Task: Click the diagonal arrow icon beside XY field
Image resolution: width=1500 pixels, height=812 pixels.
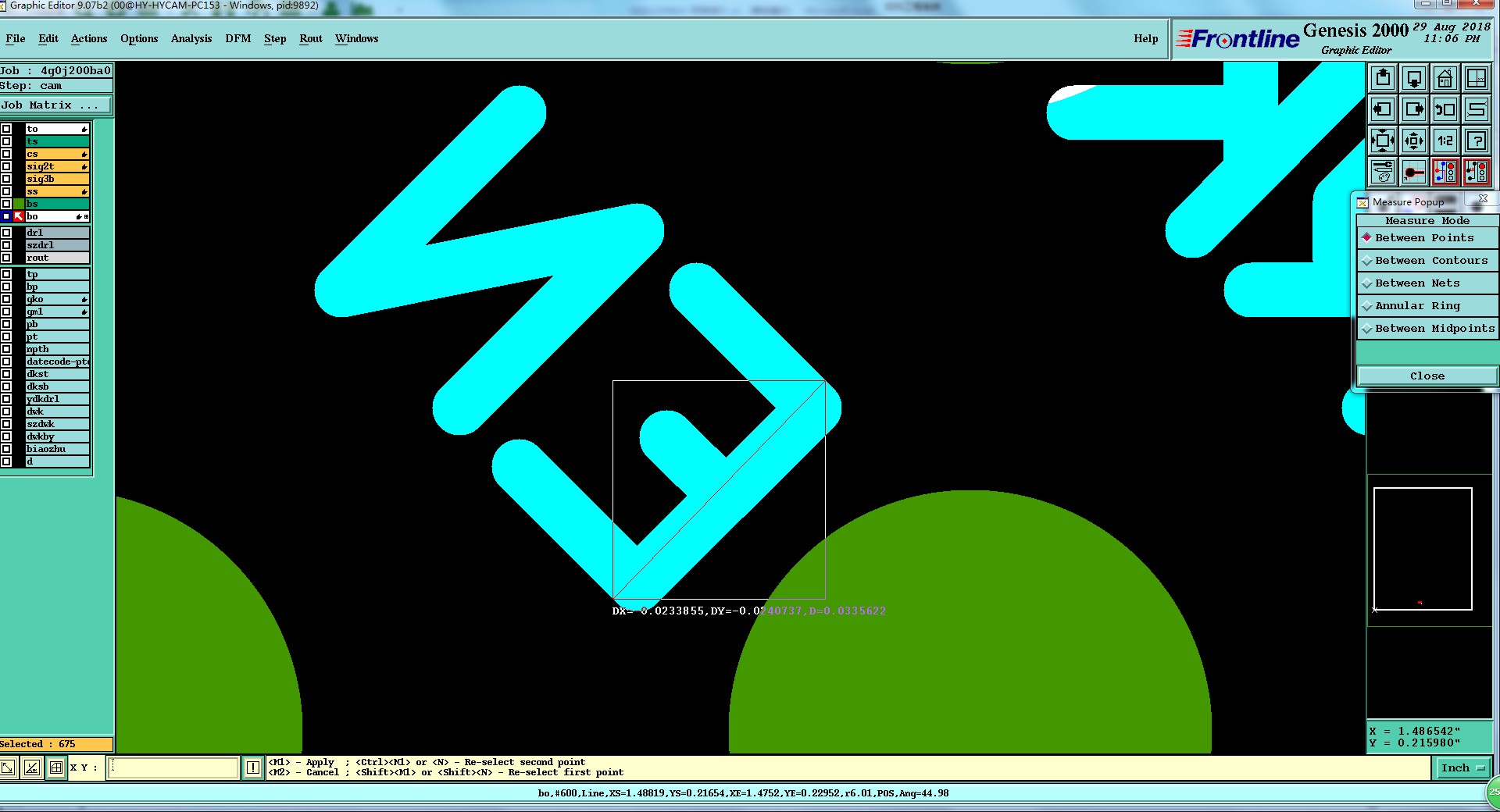Action: (8, 767)
